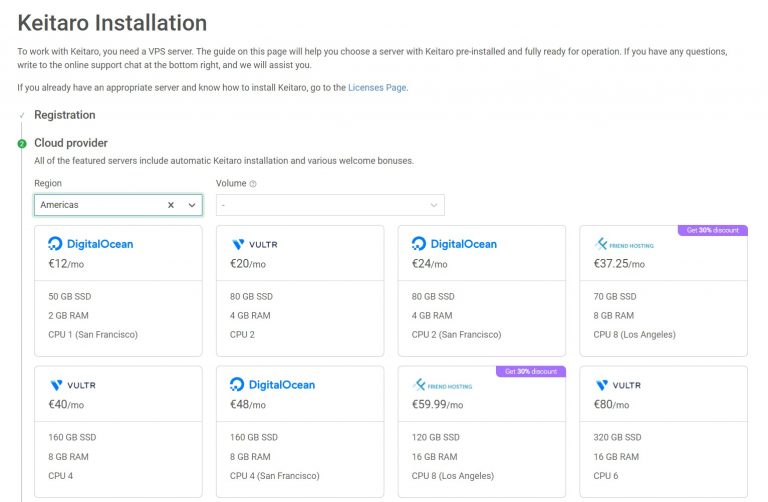Click Vultr logo on the €80/mo card

[x=618, y=385]
